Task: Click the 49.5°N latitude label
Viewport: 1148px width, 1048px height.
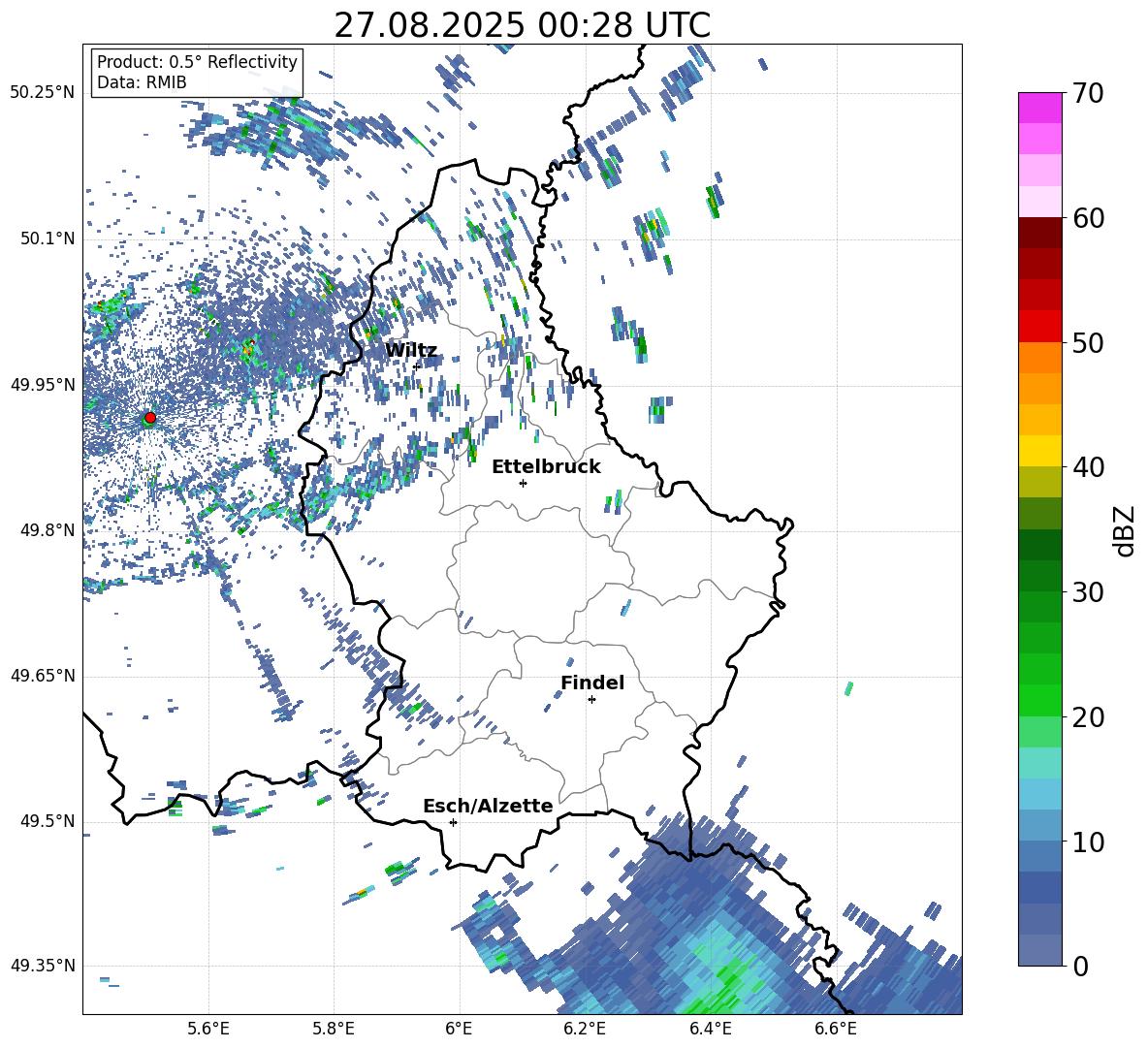Action: 47,822
